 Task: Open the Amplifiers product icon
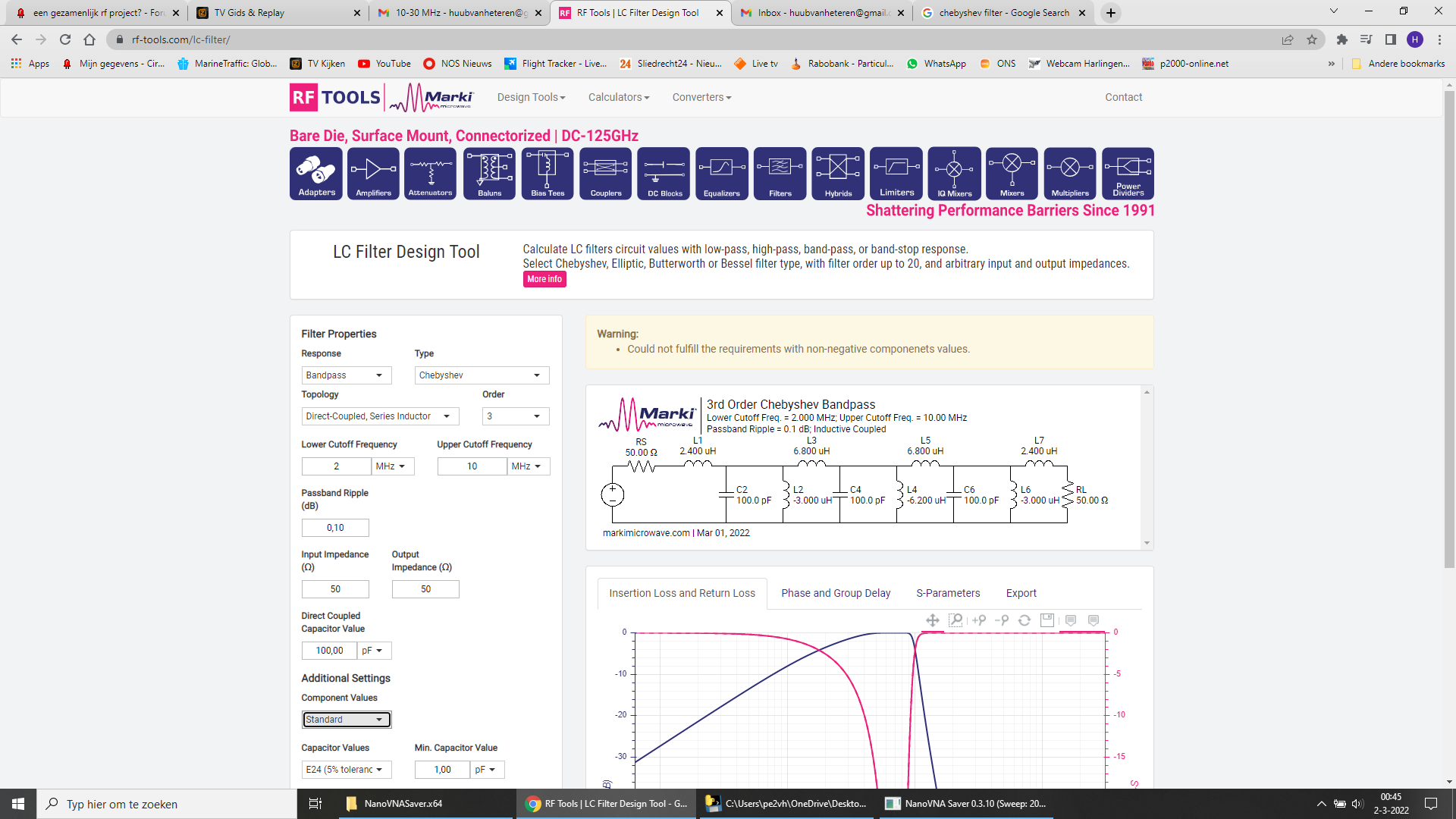[373, 174]
